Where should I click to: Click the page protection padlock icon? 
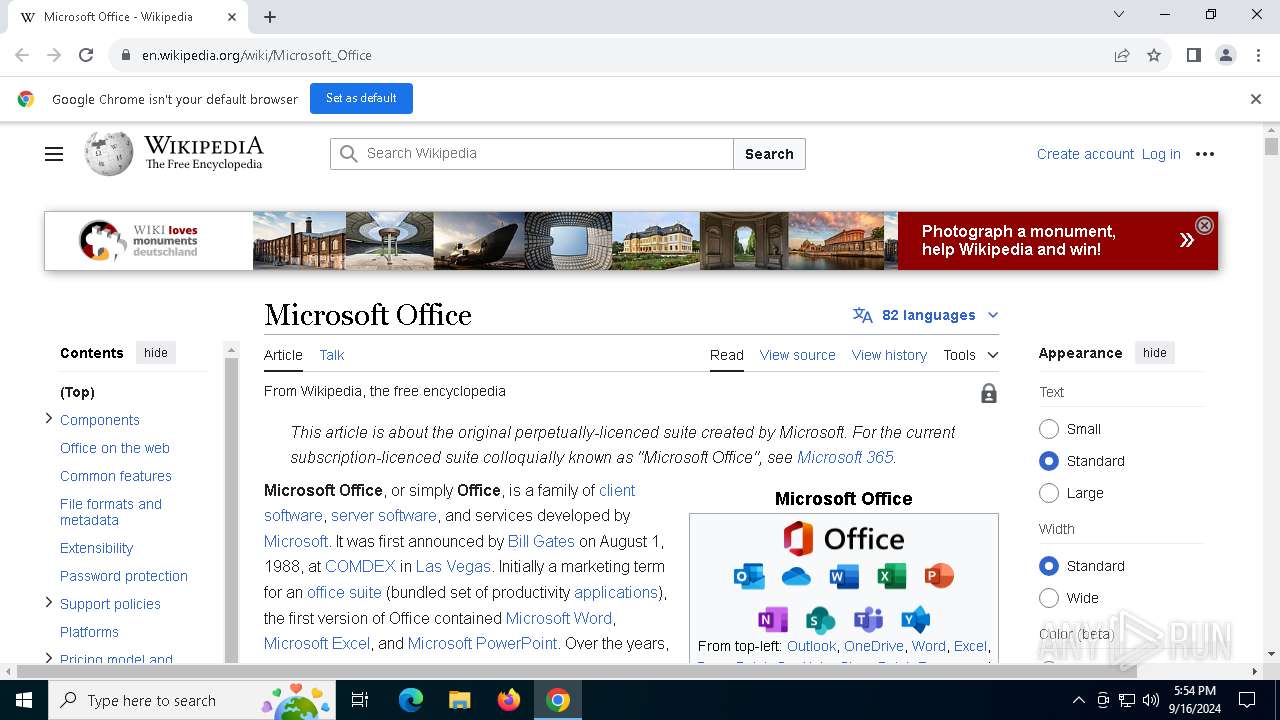click(x=989, y=393)
